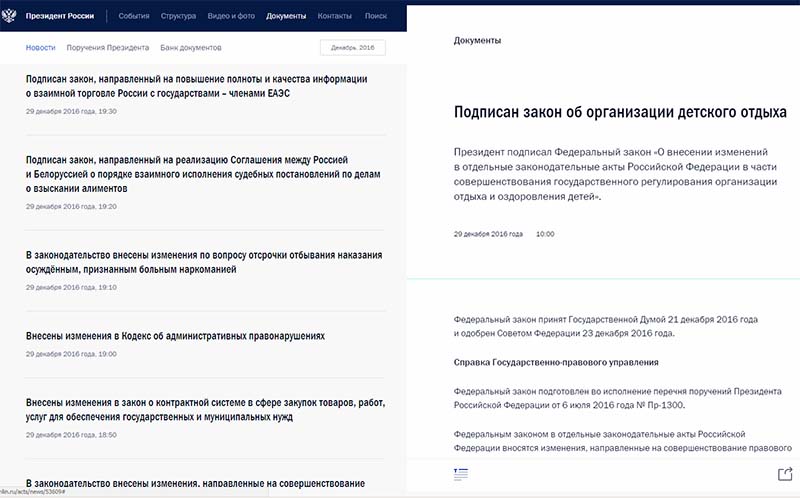Click the article date 29 декабря 2016 года
The width and height of the screenshot is (800, 498).
coord(488,234)
